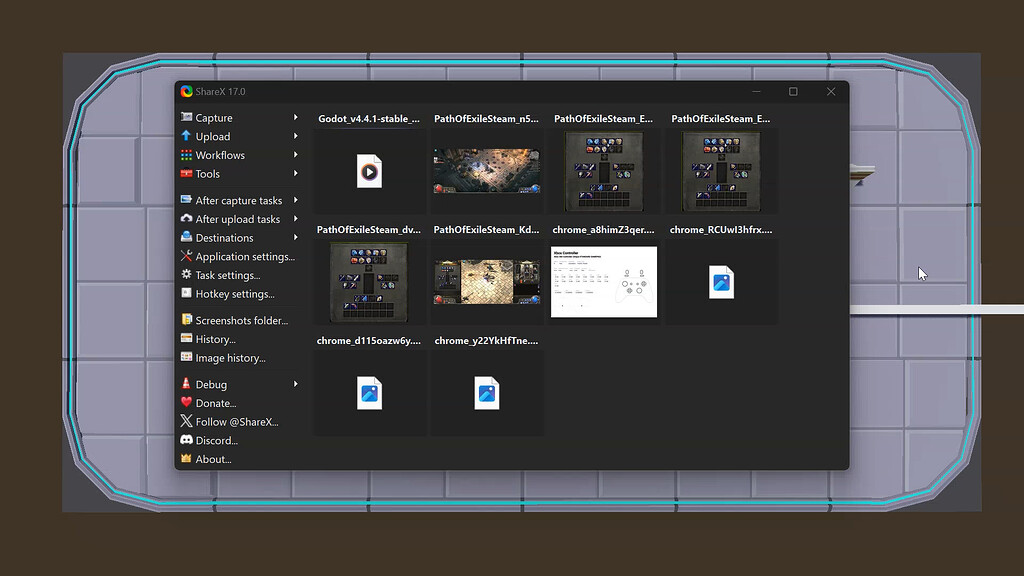Expand the Capture submenu arrow
The width and height of the screenshot is (1024, 576).
pyautogui.click(x=296, y=118)
